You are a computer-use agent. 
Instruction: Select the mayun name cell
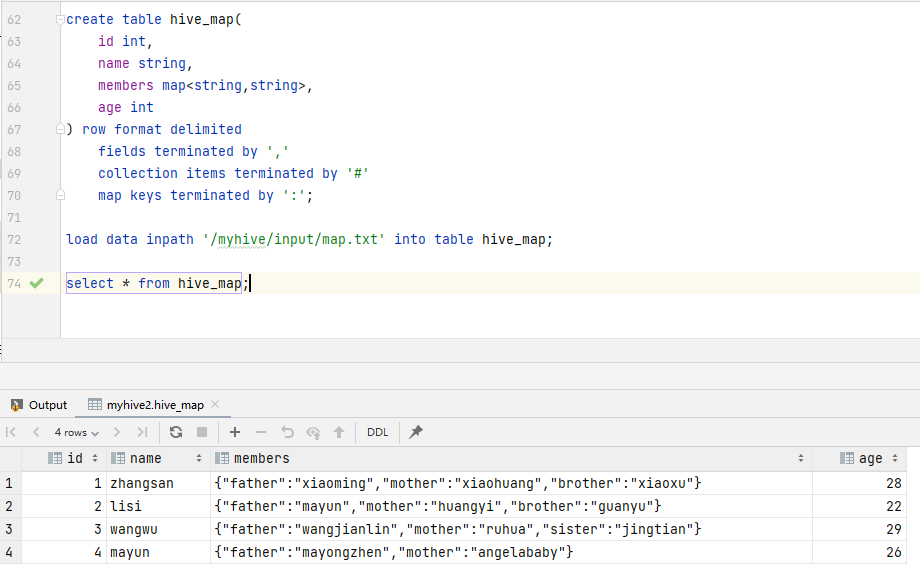(x=158, y=552)
